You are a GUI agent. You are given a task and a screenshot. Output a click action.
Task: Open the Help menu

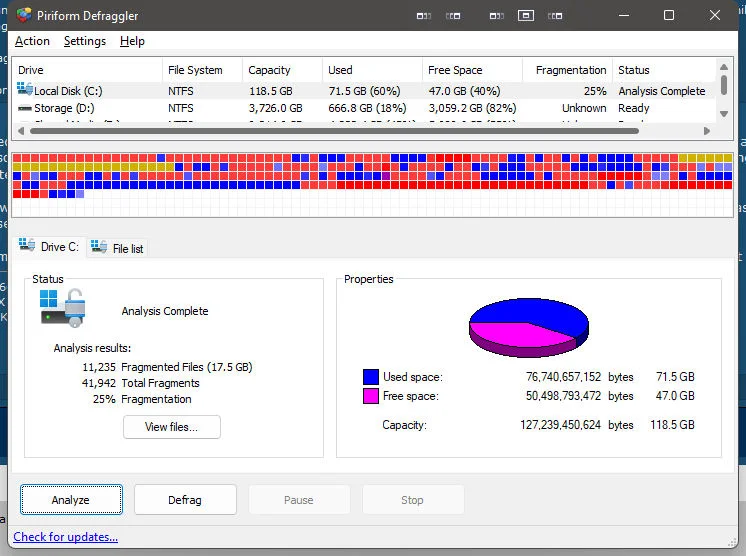tap(132, 41)
